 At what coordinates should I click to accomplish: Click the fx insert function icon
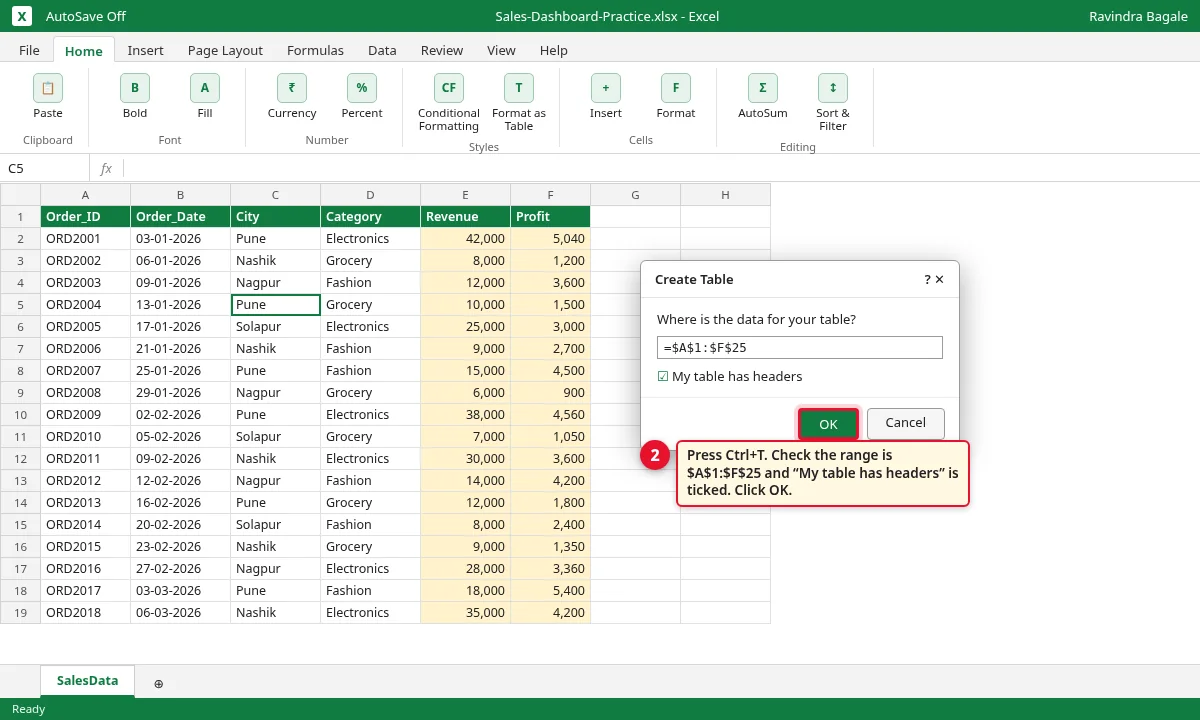click(x=106, y=168)
